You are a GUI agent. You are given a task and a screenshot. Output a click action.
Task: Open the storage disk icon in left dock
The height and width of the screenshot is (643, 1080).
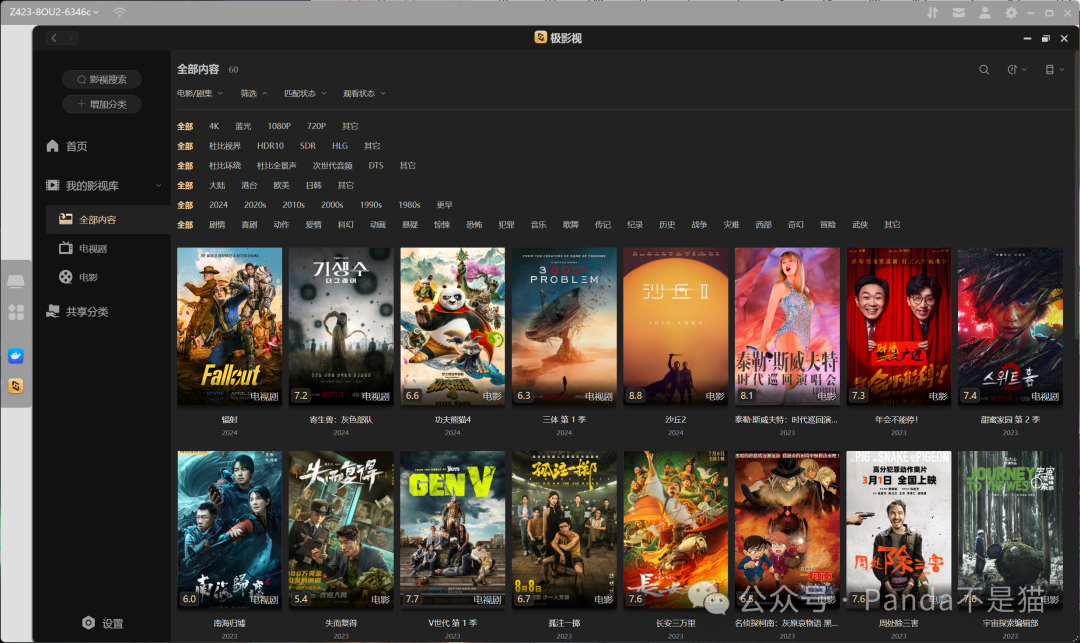pos(16,281)
